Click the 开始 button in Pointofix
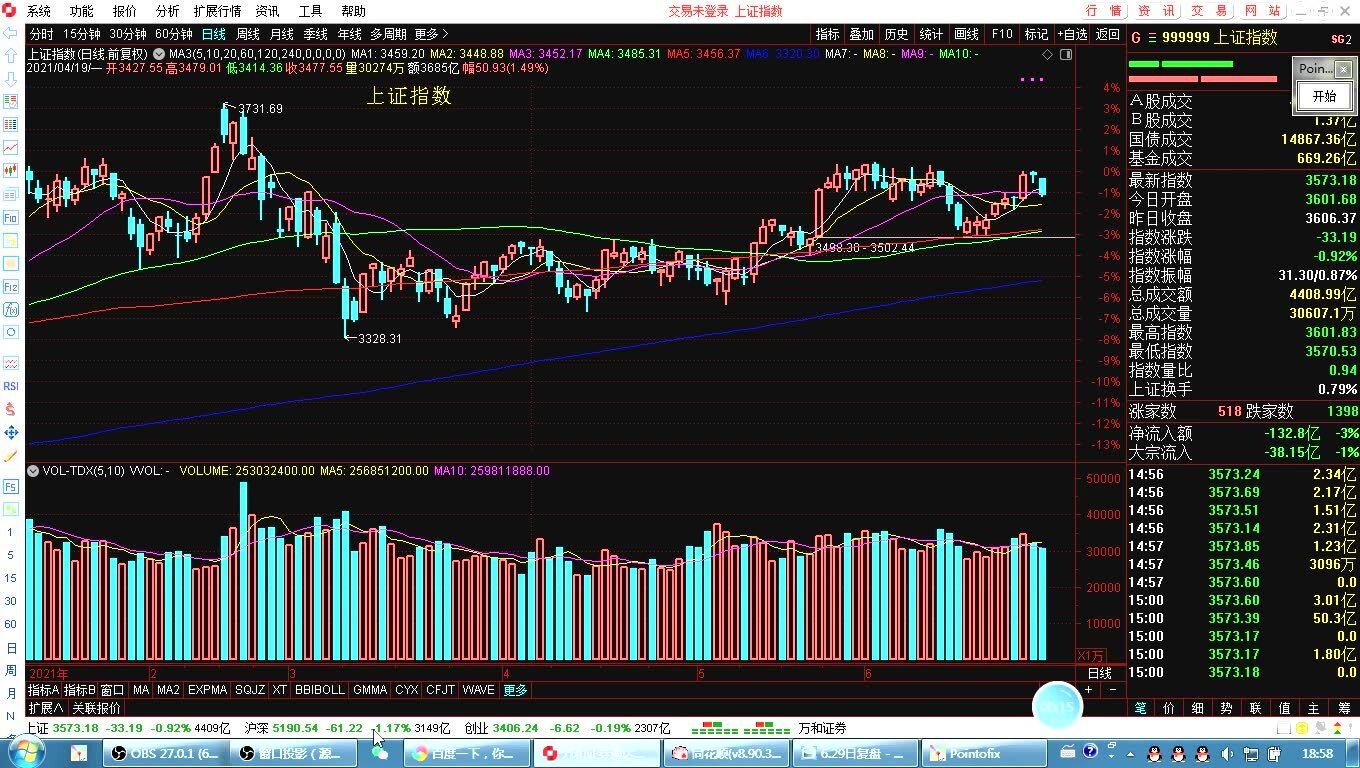 [1323, 96]
